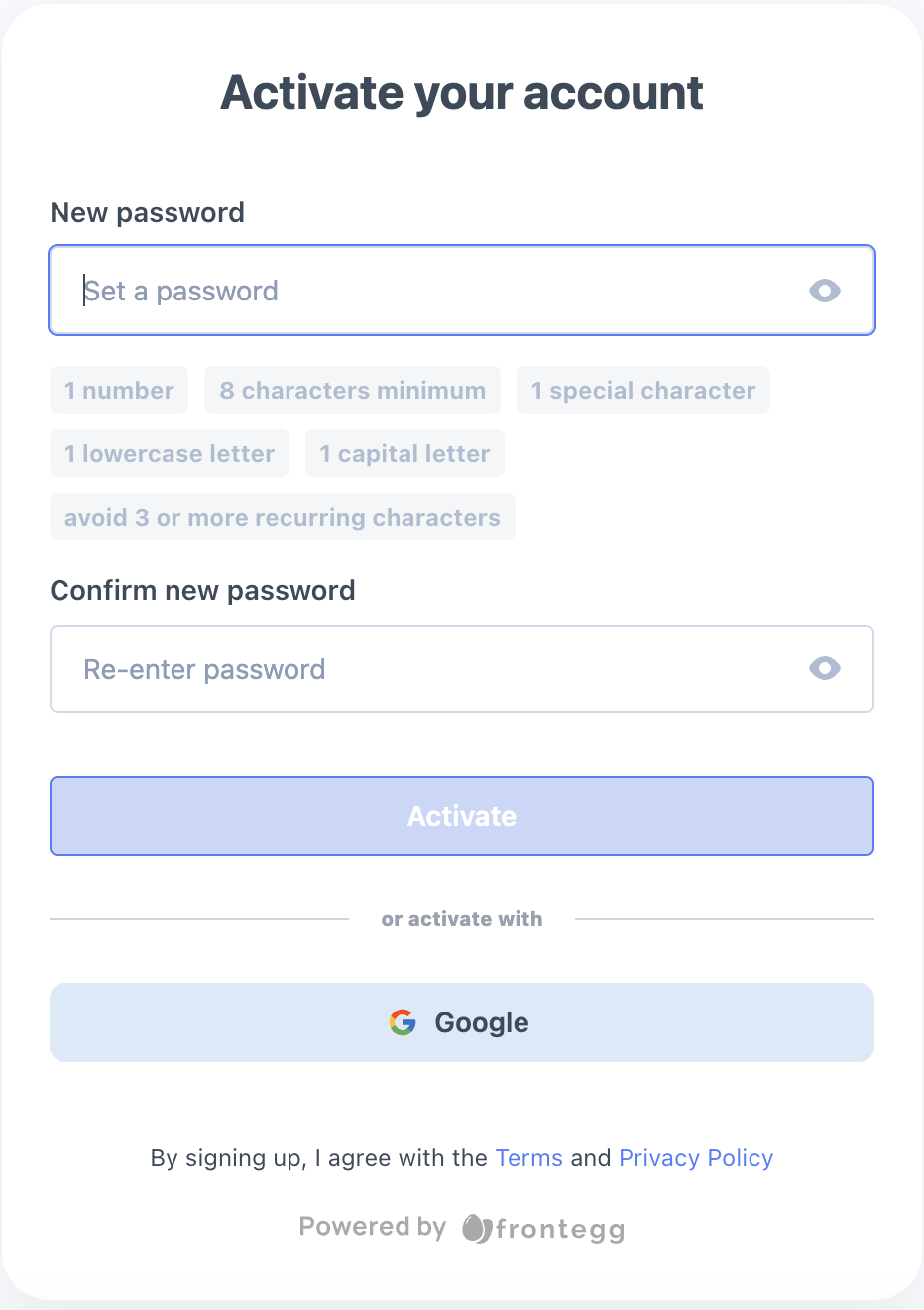This screenshot has width=924, height=1310.
Task: Toggle visibility of the confirm password field
Action: [x=824, y=669]
